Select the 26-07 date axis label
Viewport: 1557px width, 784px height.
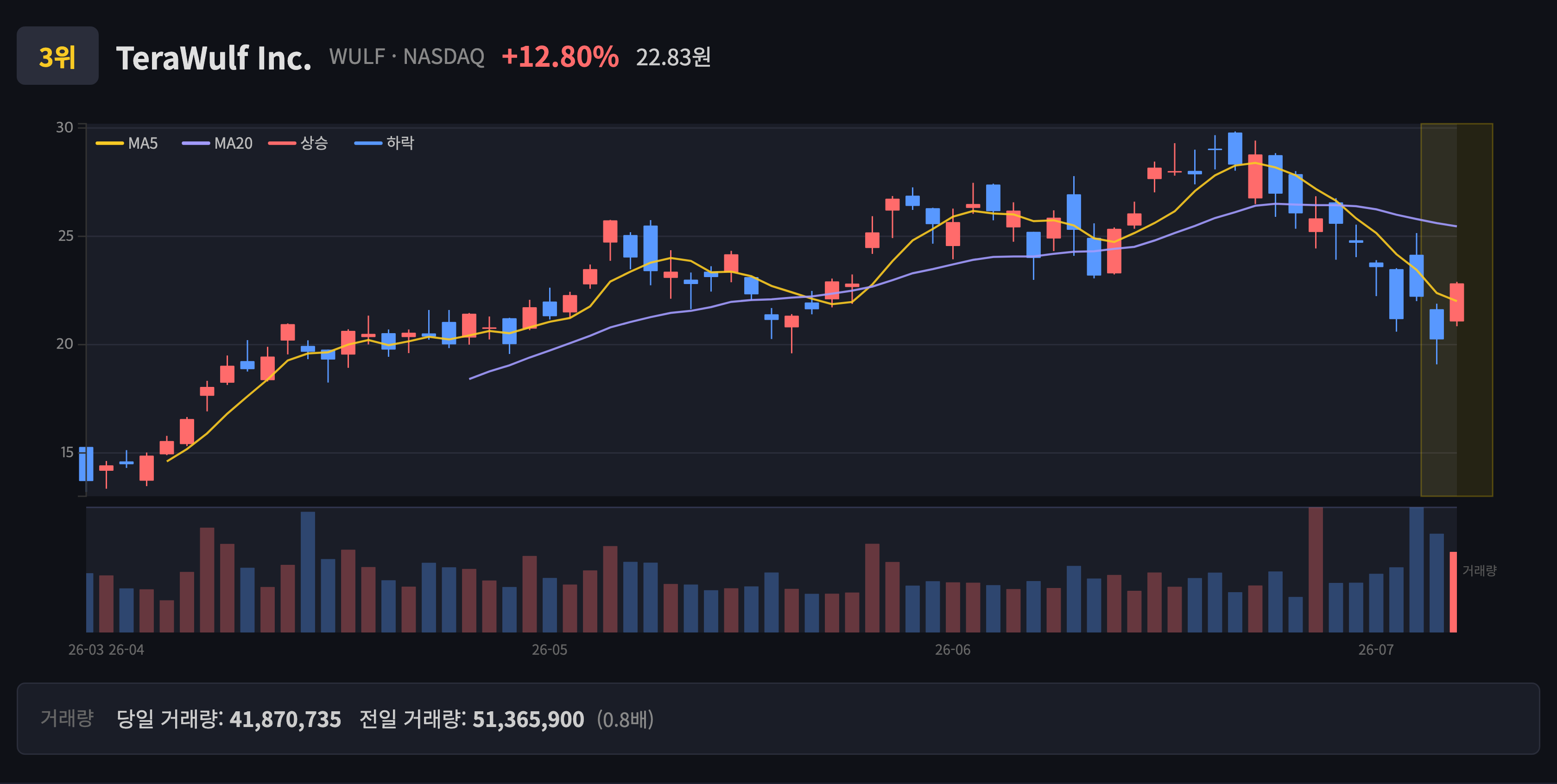click(1376, 650)
